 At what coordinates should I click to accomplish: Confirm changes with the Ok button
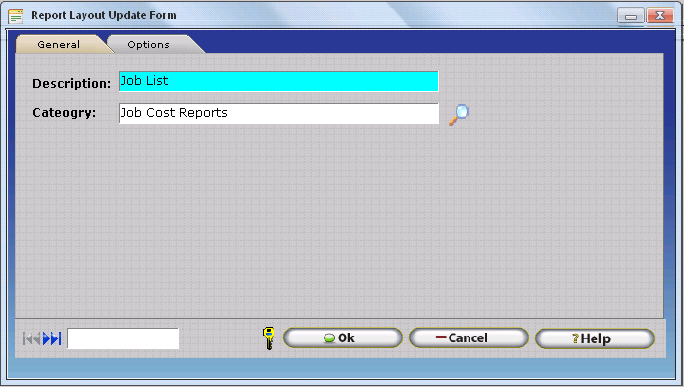click(342, 338)
